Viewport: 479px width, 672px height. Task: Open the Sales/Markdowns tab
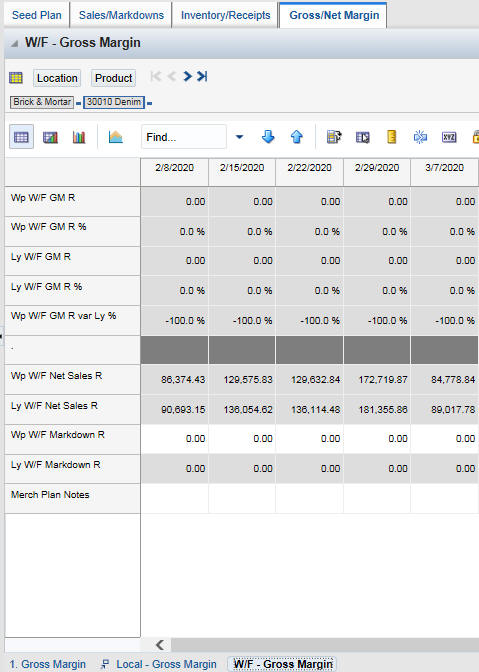121,15
